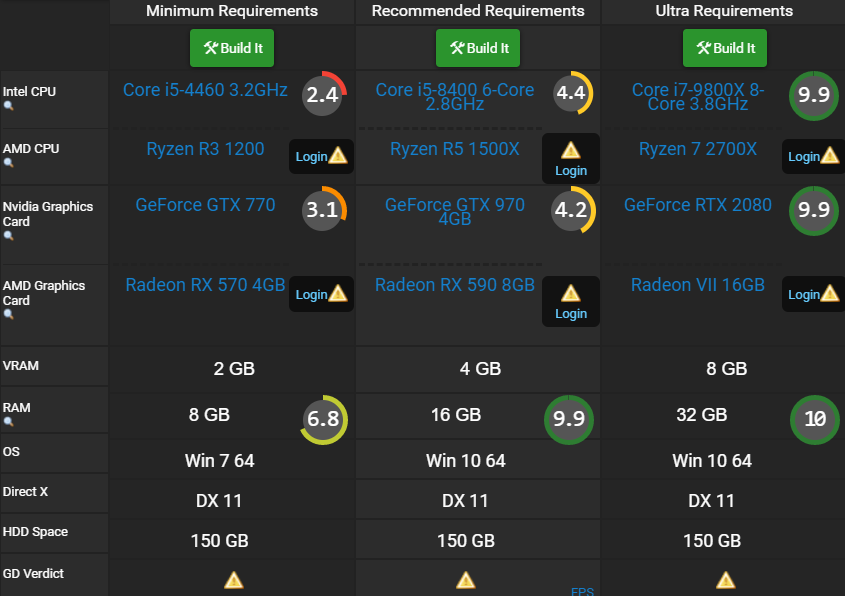Click the 2.4 score gauge for Core i5-4460
The width and height of the screenshot is (845, 596).
point(323,96)
